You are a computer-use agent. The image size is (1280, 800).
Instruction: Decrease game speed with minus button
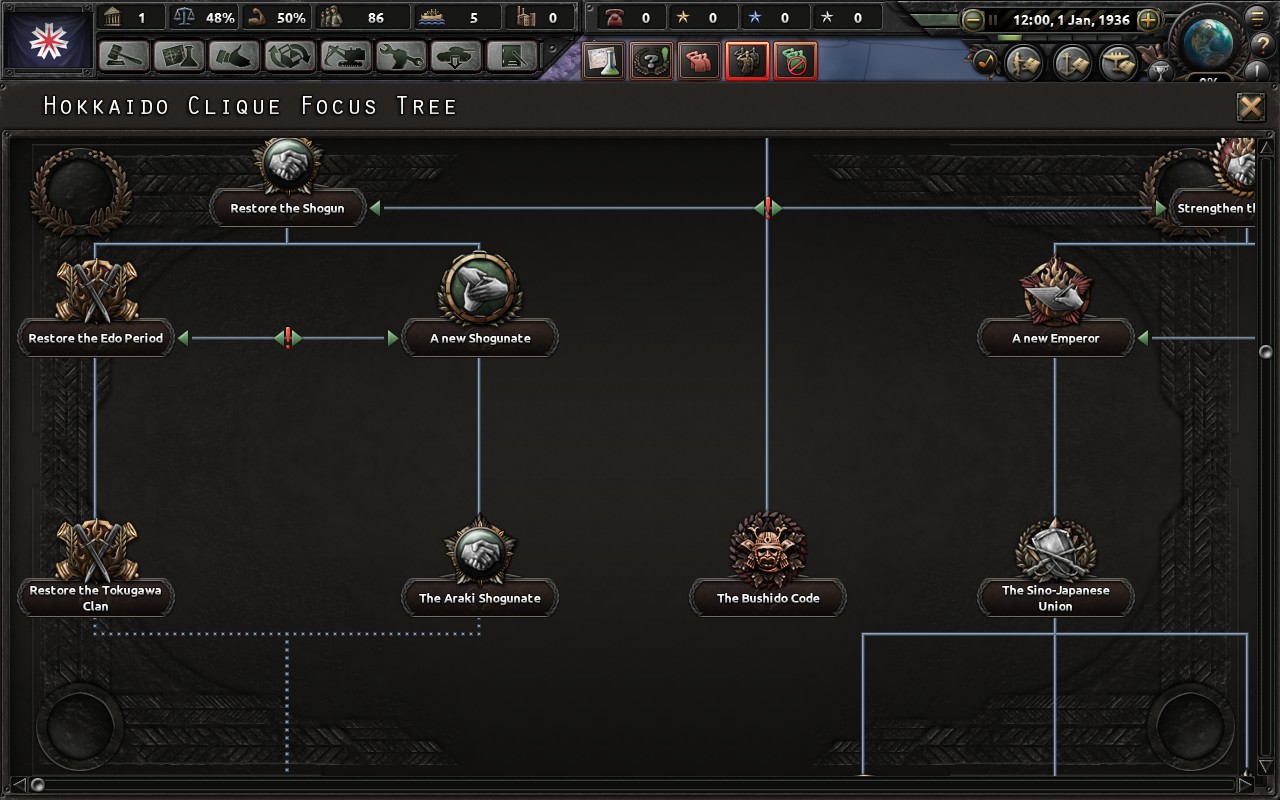[x=972, y=19]
